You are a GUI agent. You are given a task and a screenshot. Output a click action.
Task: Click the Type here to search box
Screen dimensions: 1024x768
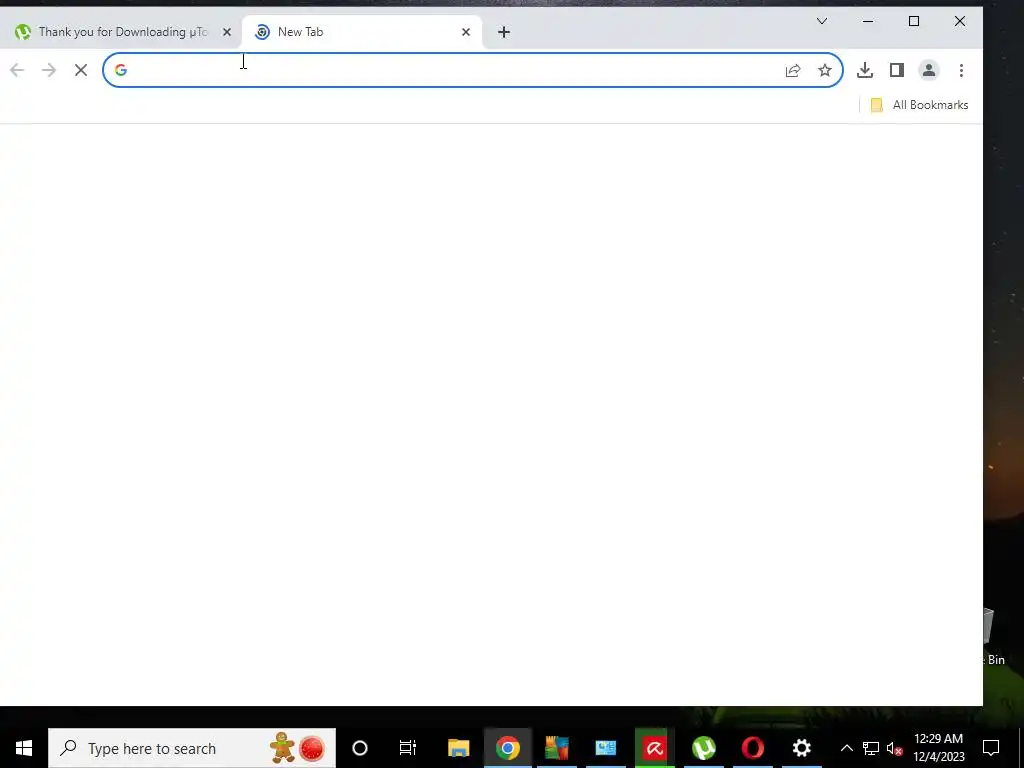click(x=192, y=748)
